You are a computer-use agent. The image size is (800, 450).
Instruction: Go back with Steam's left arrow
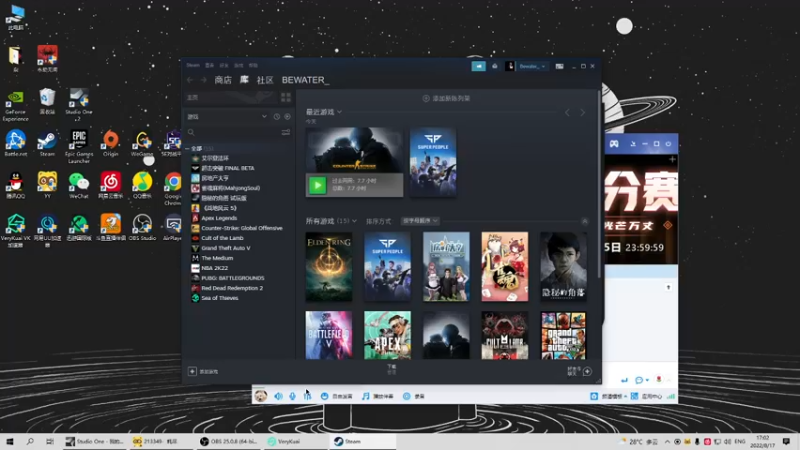[190, 80]
